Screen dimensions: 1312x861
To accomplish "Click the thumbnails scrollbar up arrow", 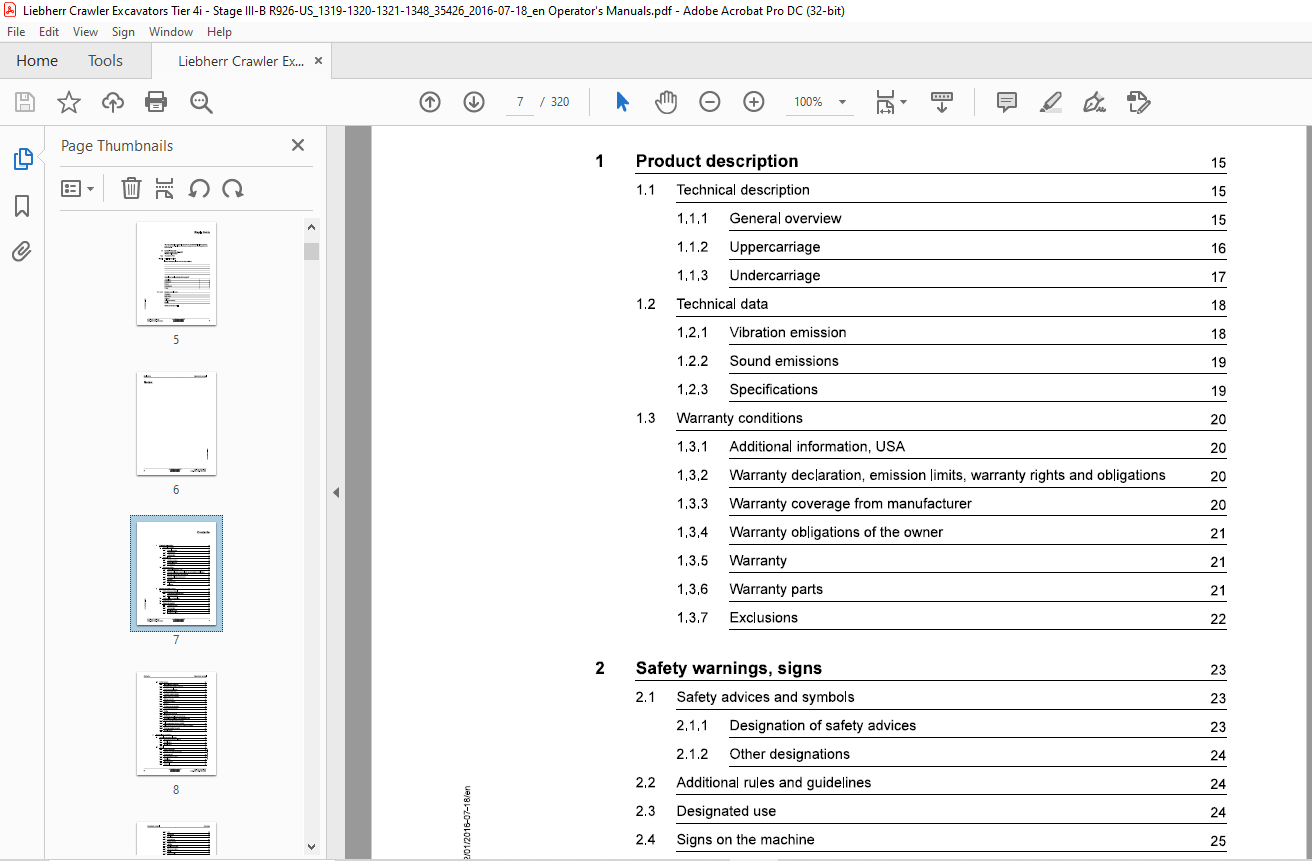I will point(311,228).
